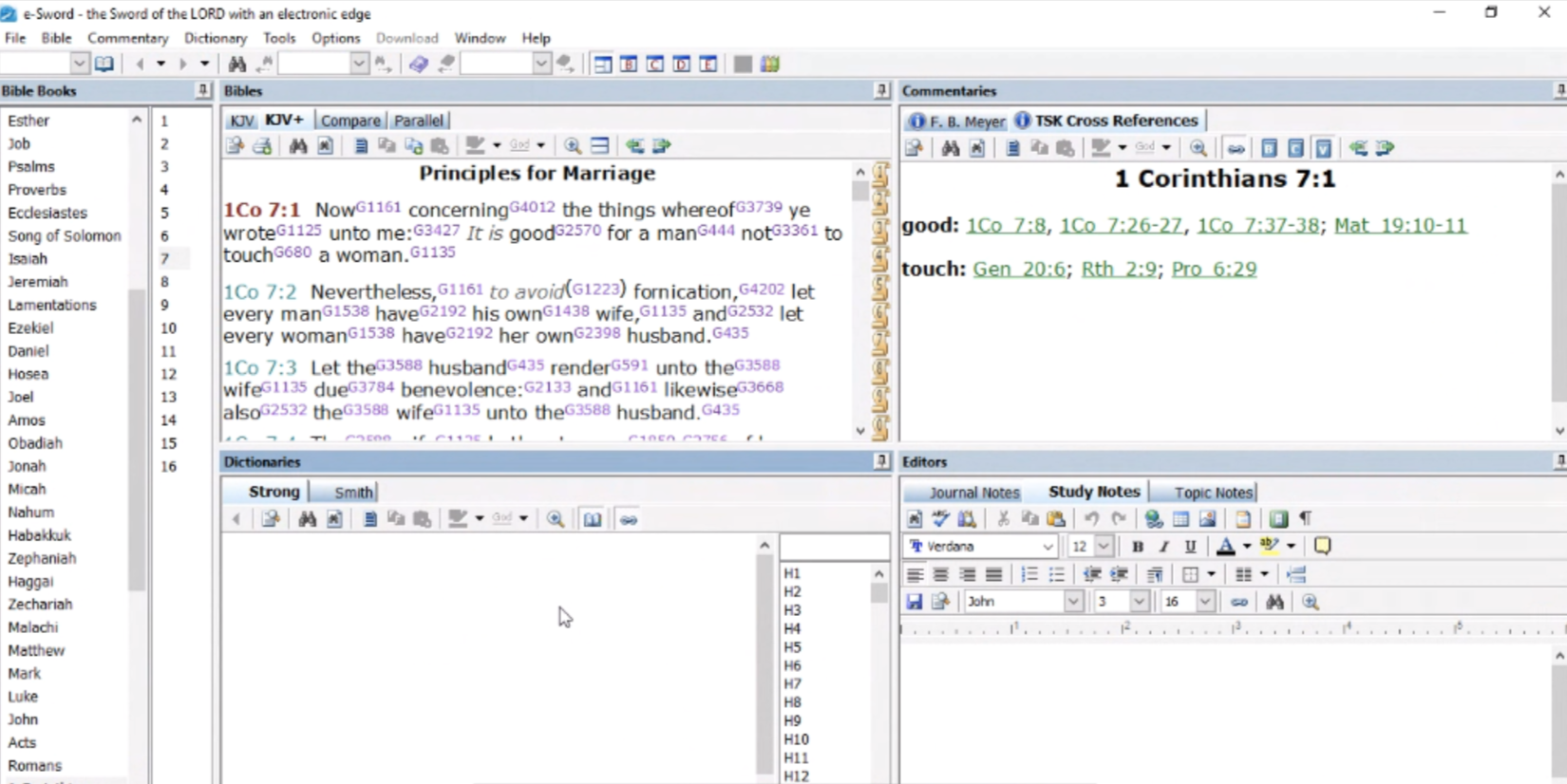Open the Verdana font dropdown

1048,546
